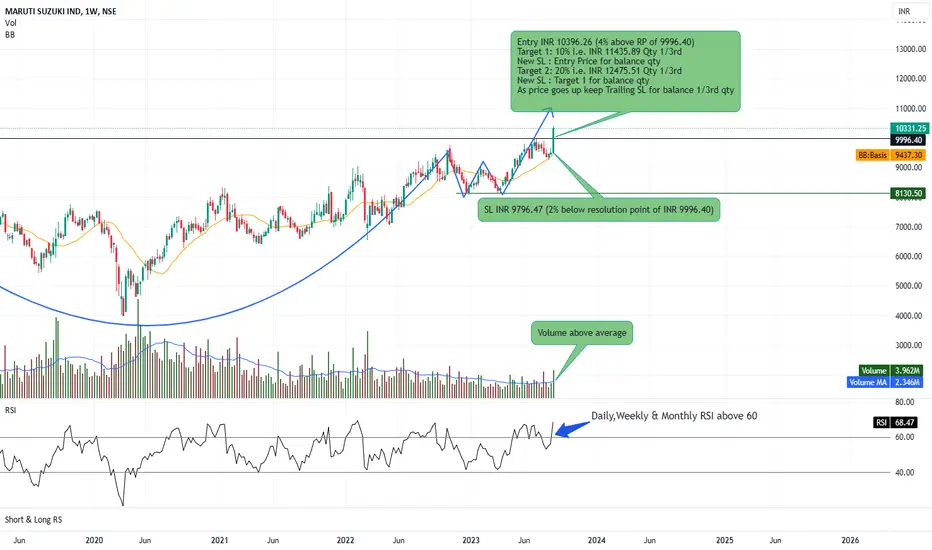Viewport: 932px width, 550px height.
Task: Click the 2026 label on time axis
Action: tap(851, 540)
